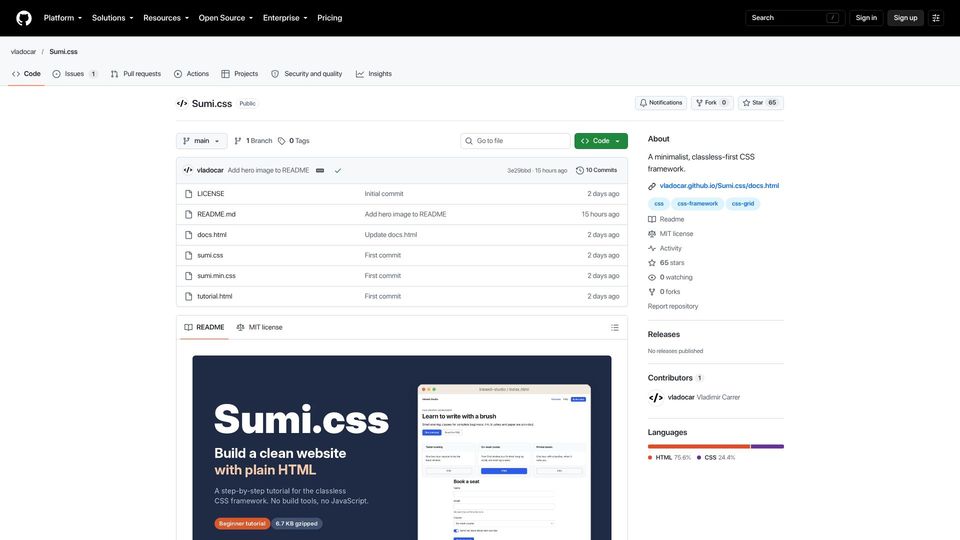The height and width of the screenshot is (540, 960).
Task: Click the orange HTML segment of languages bar
Action: tap(699, 446)
